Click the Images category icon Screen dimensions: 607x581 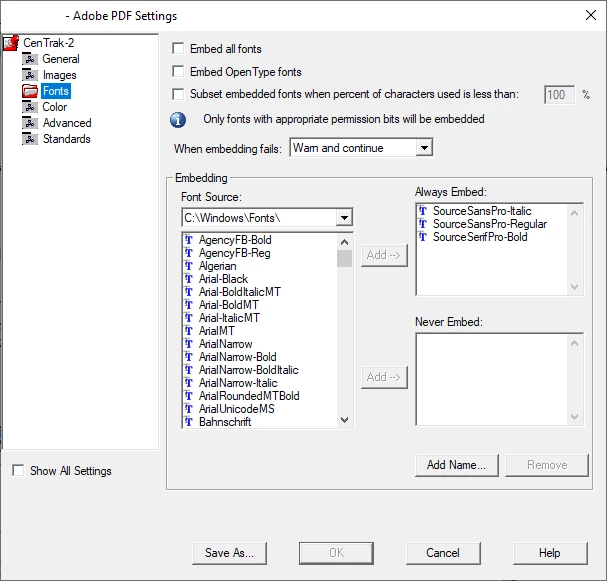tap(30, 75)
